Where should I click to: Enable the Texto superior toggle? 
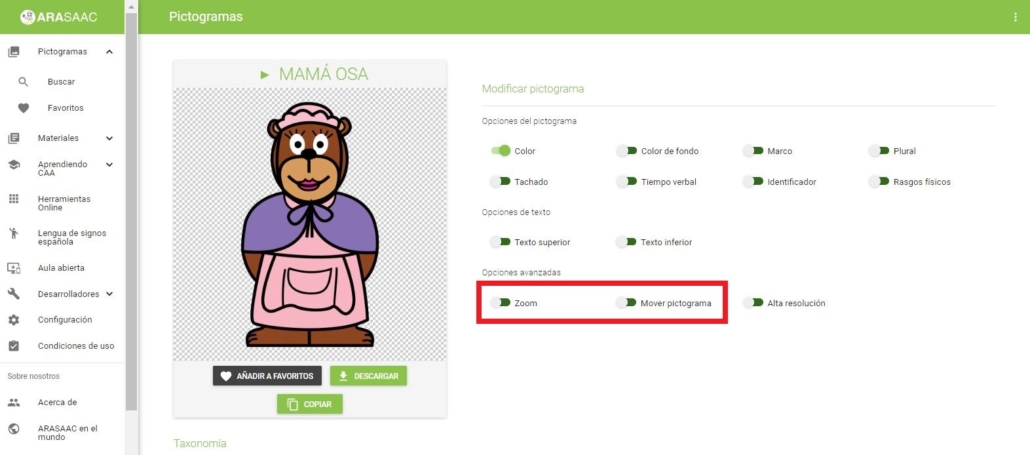tap(501, 242)
